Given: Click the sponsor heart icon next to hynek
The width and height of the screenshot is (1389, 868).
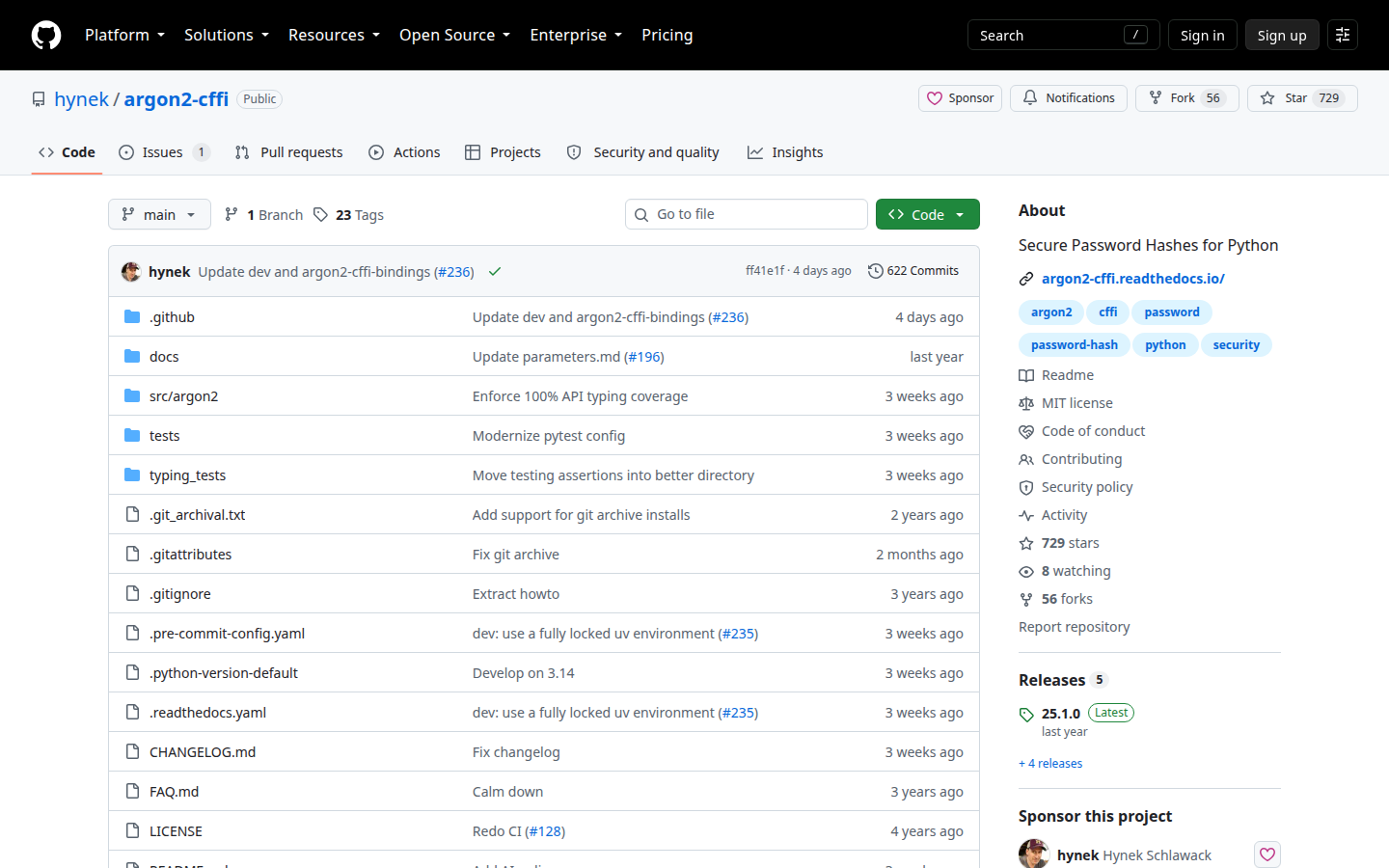Looking at the screenshot, I should 1267,854.
